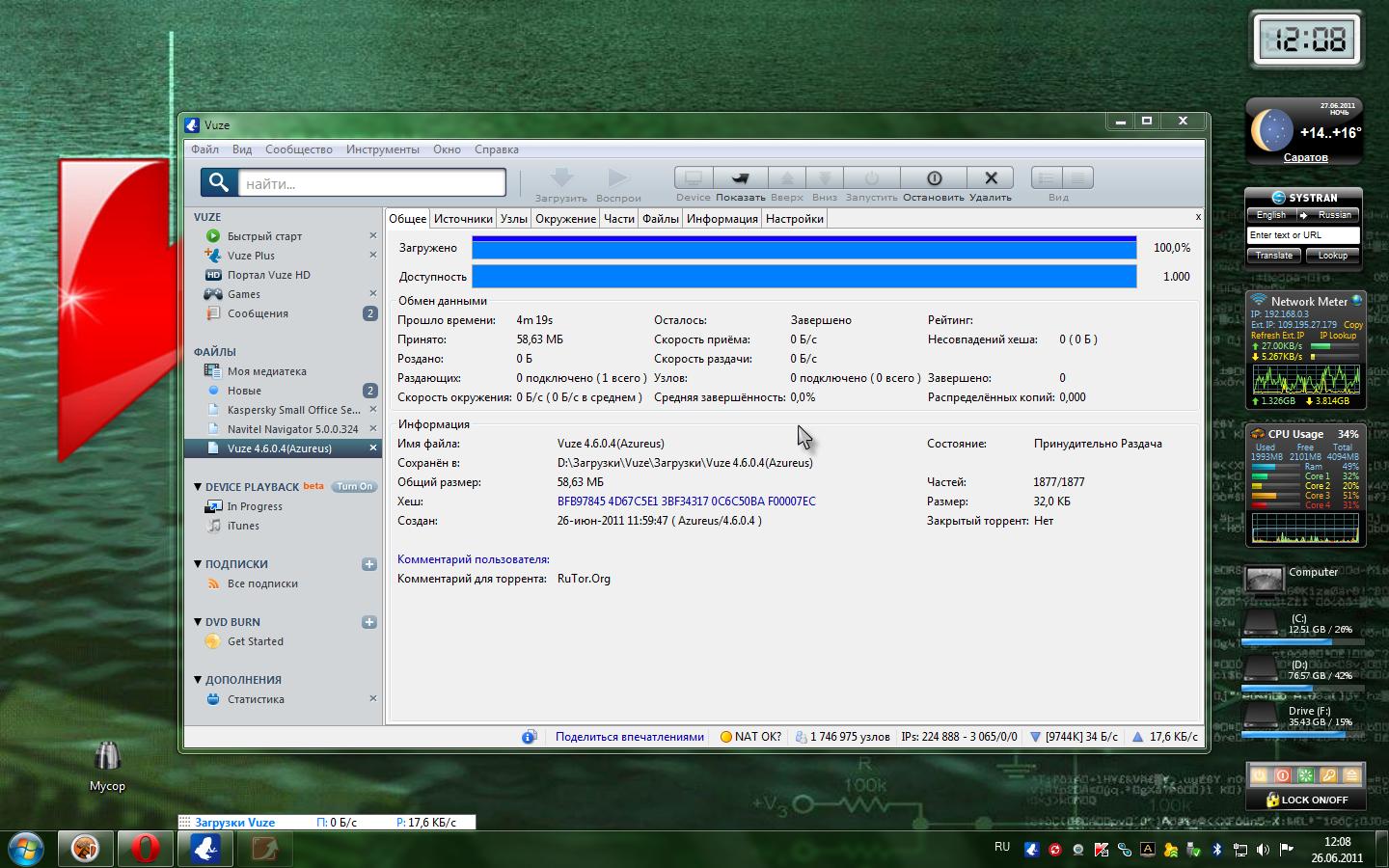Collapse the DVD BURN section
The image size is (1389, 868).
(x=198, y=622)
